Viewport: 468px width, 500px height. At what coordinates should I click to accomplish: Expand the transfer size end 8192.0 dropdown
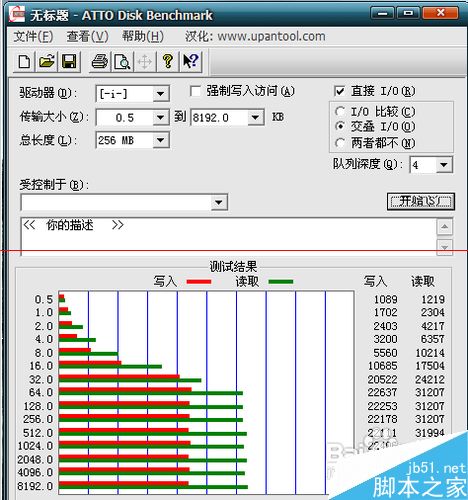click(256, 117)
